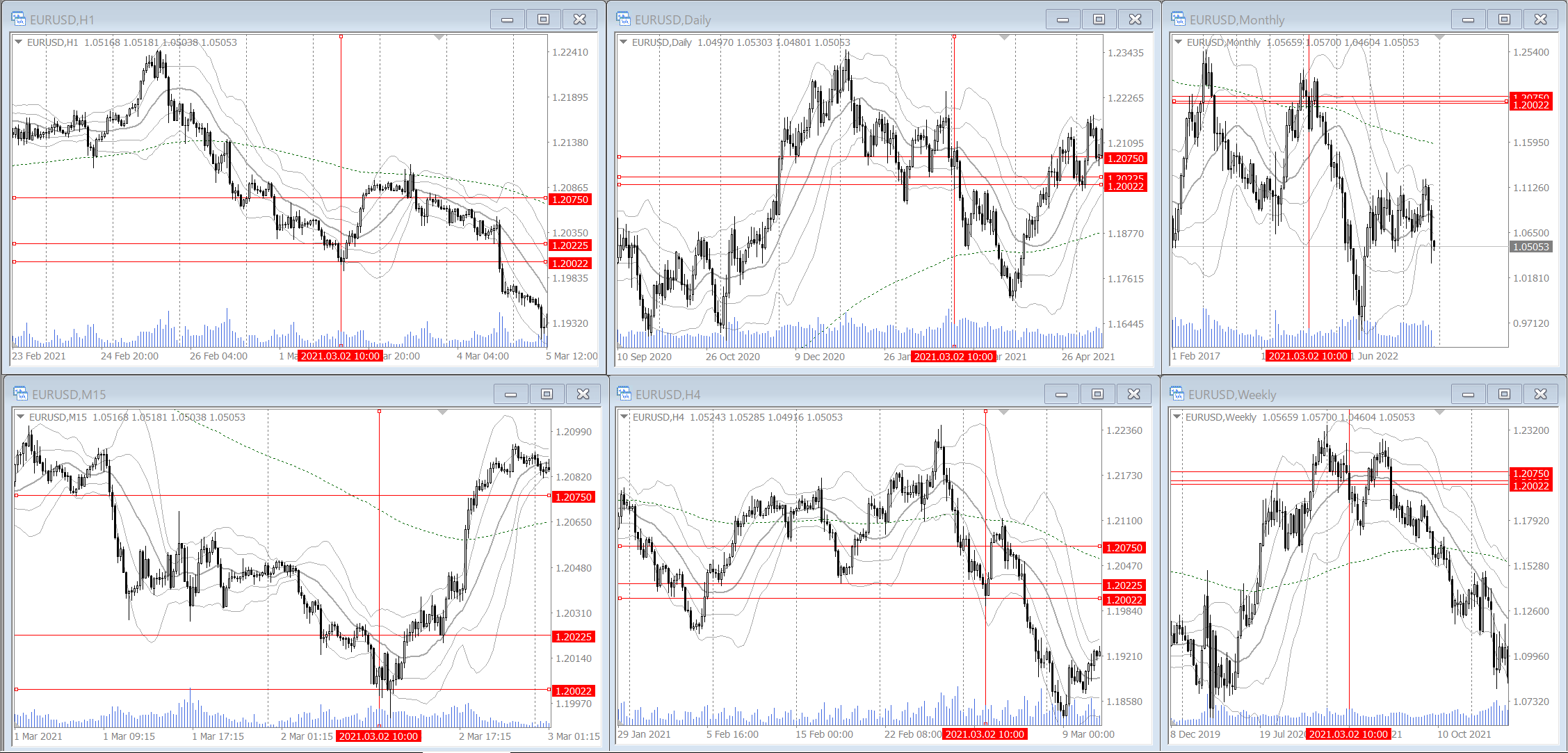Click the EURUSD,Daily window chart icon
Image resolution: width=1568 pixels, height=753 pixels.
[624, 19]
